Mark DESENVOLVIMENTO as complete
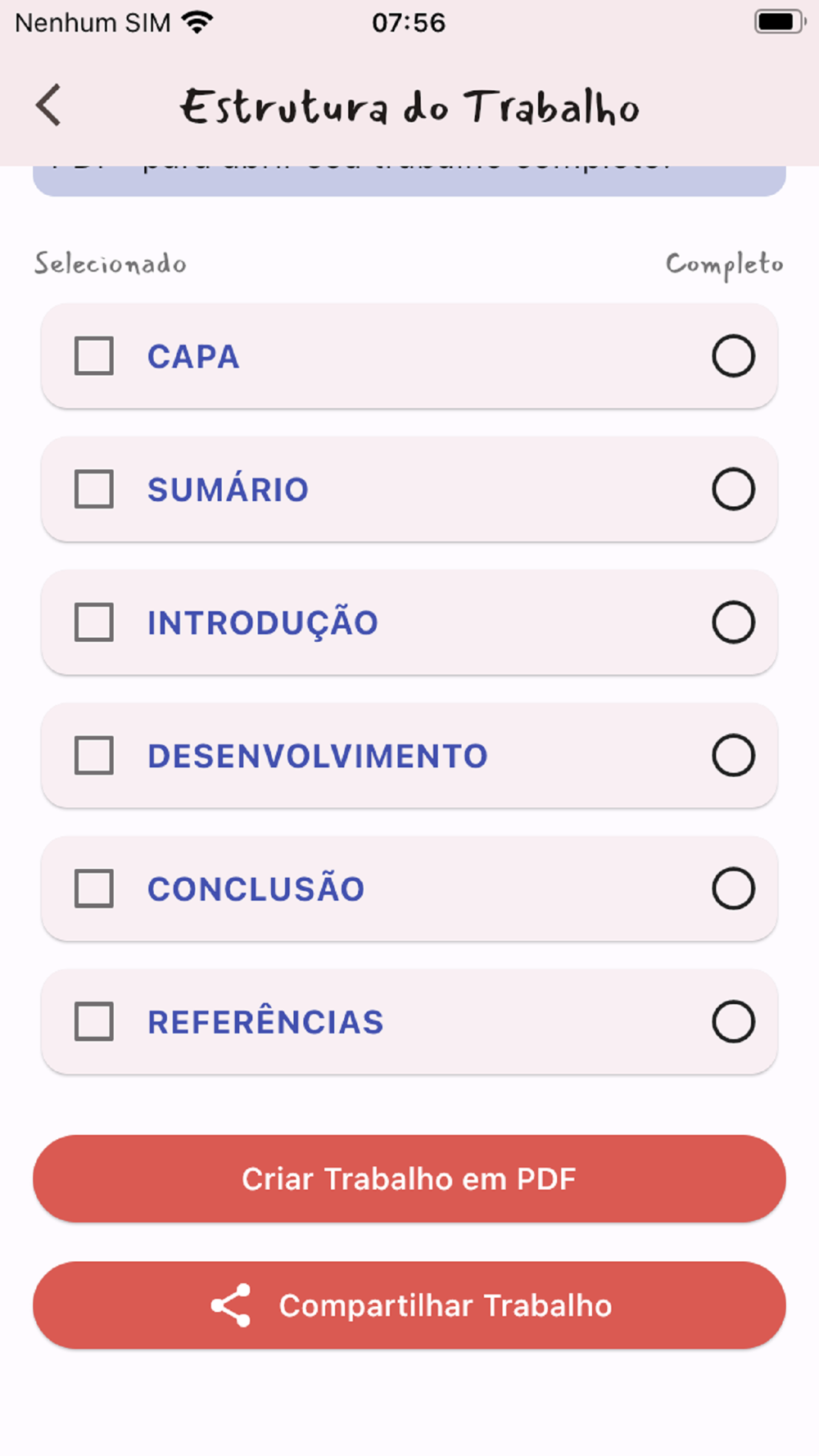The height and width of the screenshot is (1456, 819). click(x=733, y=756)
